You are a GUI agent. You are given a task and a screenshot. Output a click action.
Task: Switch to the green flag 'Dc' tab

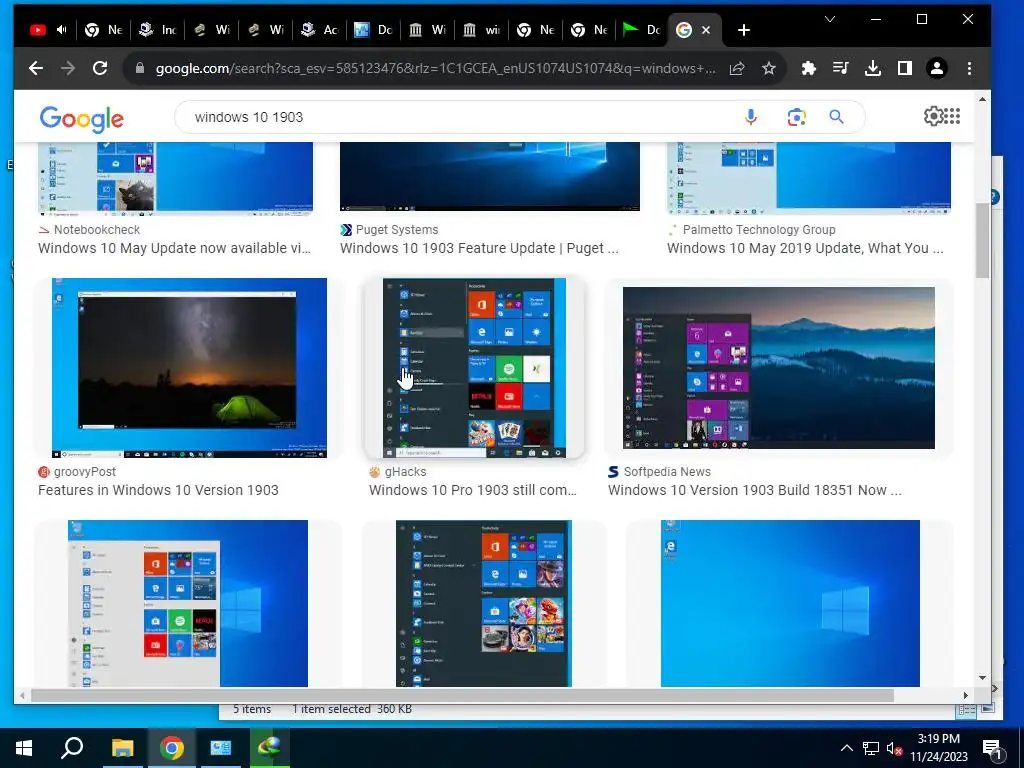[x=641, y=29]
